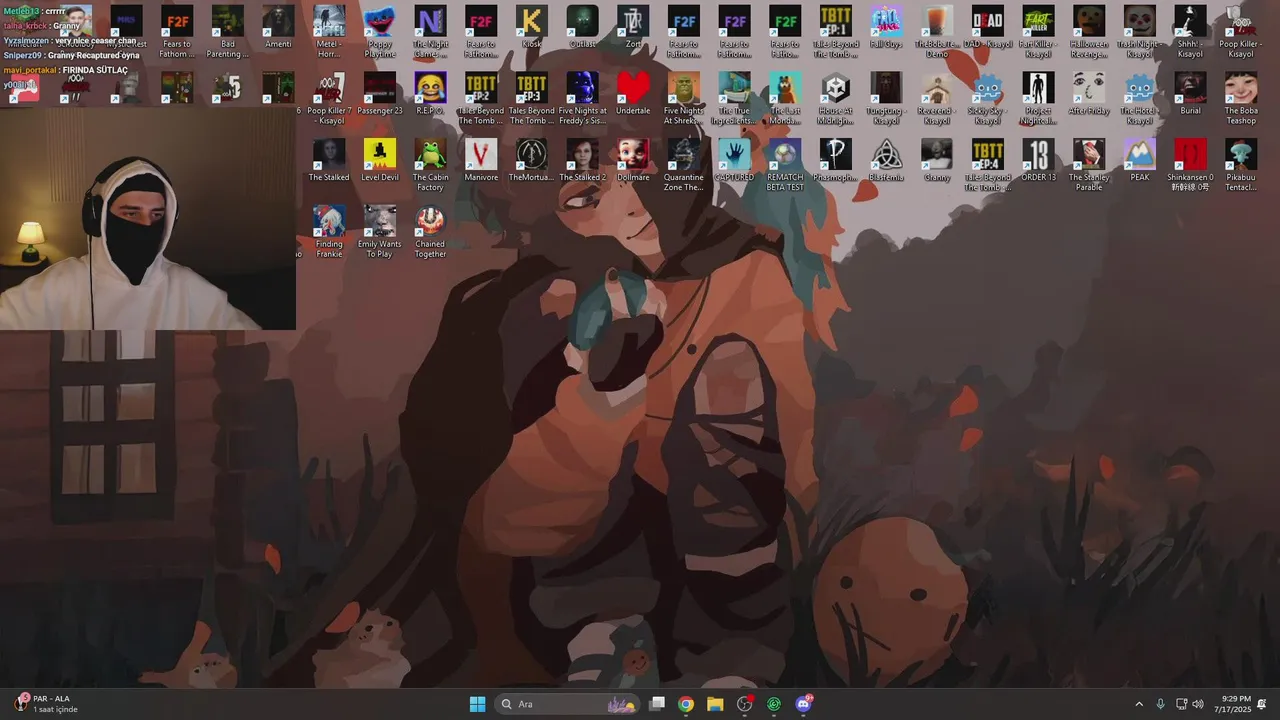Open the Windows Start menu
1280x720 pixels.
[x=477, y=704]
